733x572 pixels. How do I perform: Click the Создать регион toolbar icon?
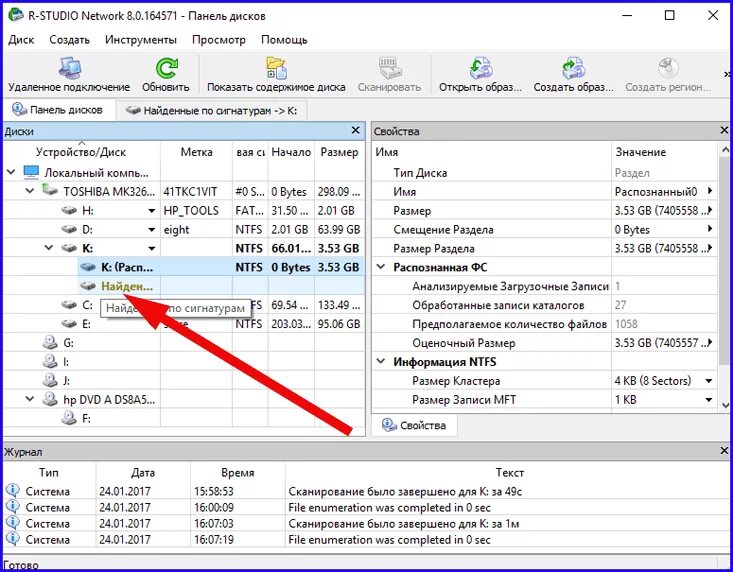(x=668, y=68)
